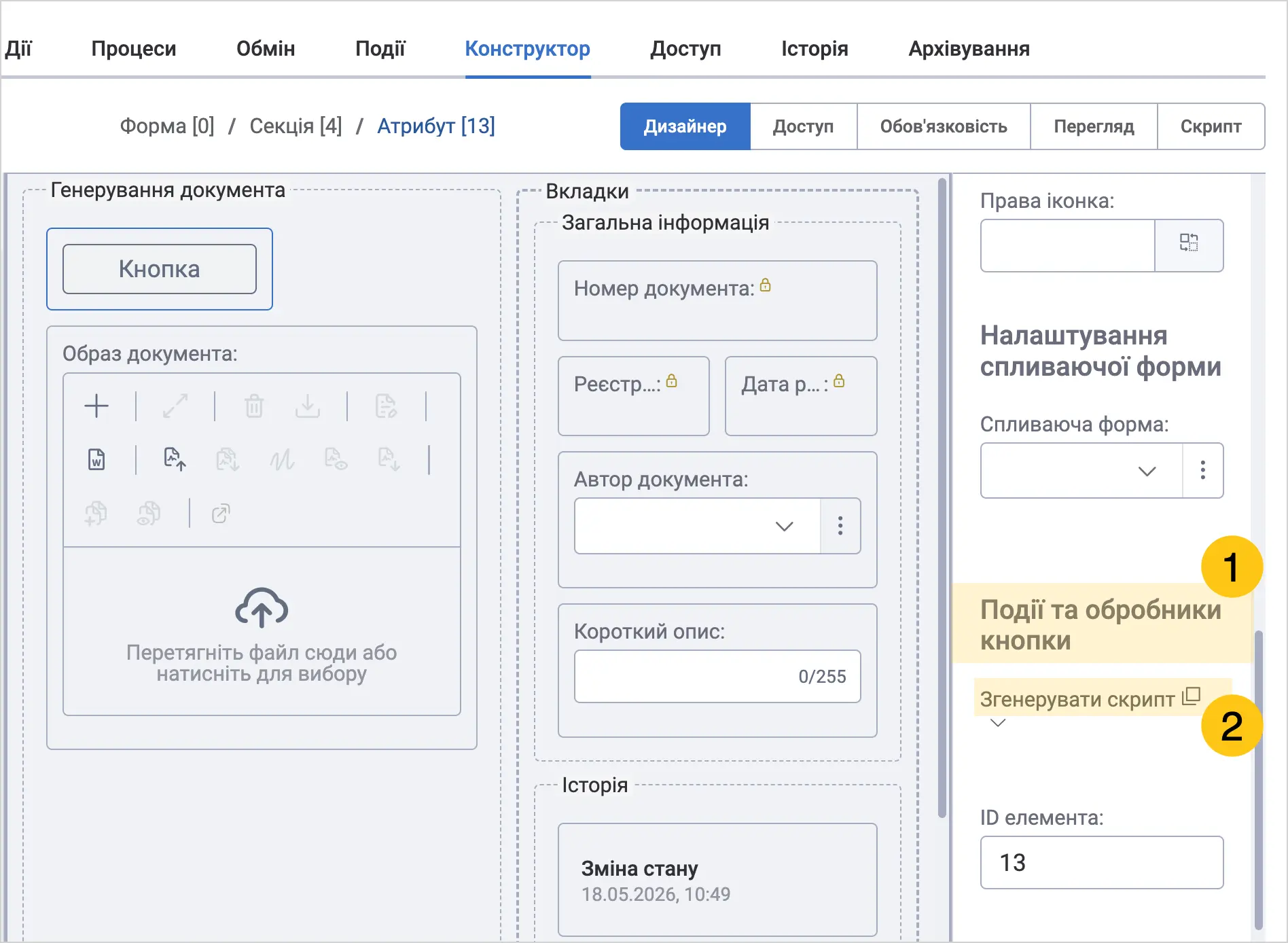Open the right icon picker button
1288x943 pixels.
point(1189,245)
